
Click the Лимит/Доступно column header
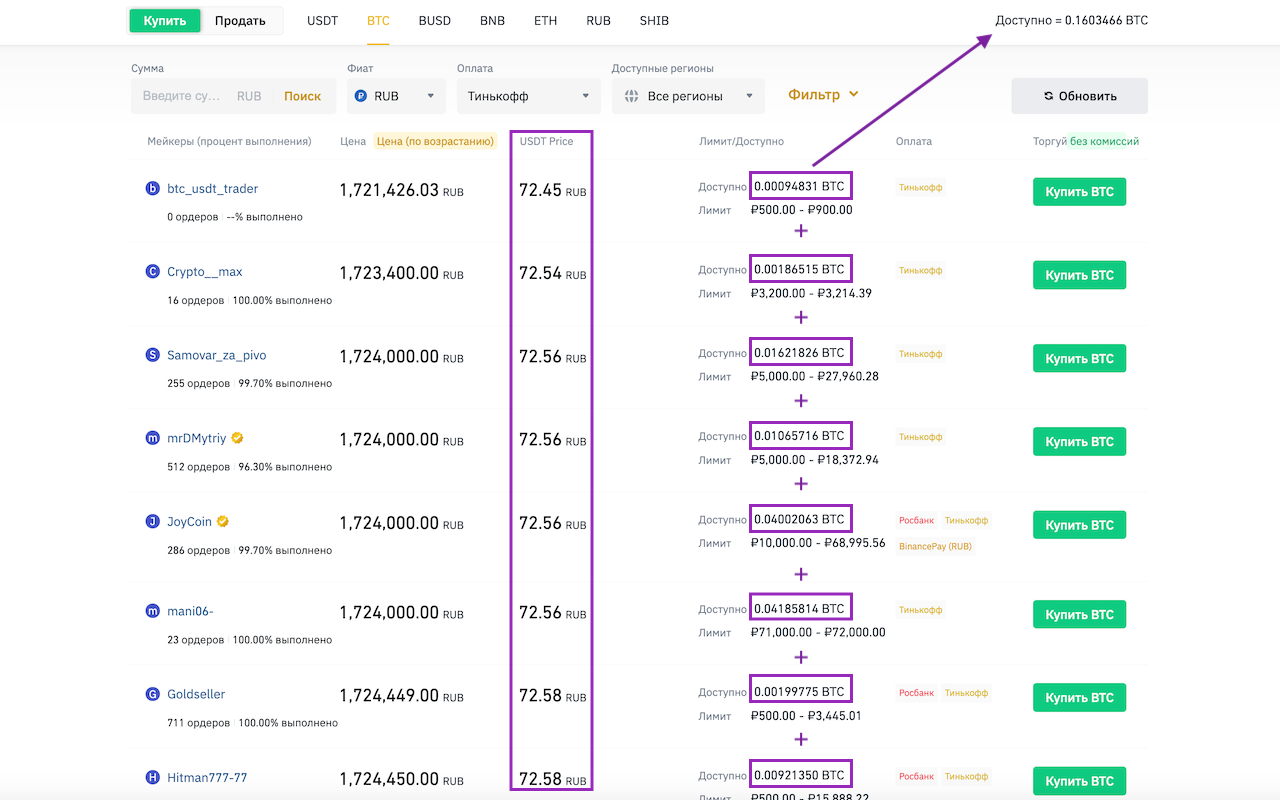tap(741, 141)
